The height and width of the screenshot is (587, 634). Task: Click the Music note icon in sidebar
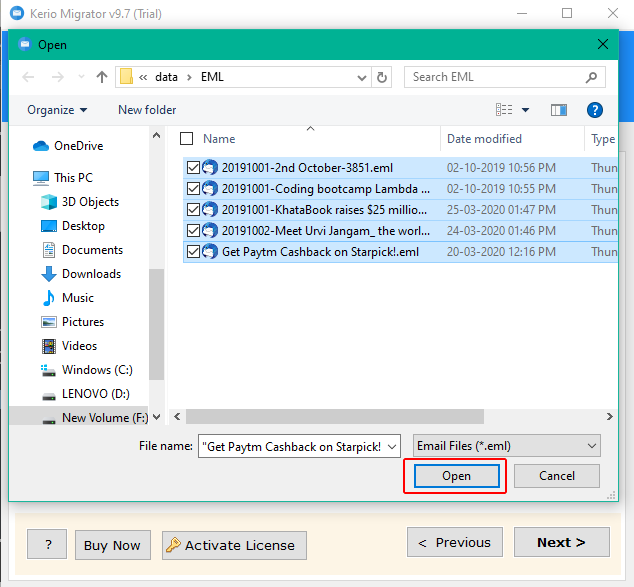pyautogui.click(x=49, y=298)
